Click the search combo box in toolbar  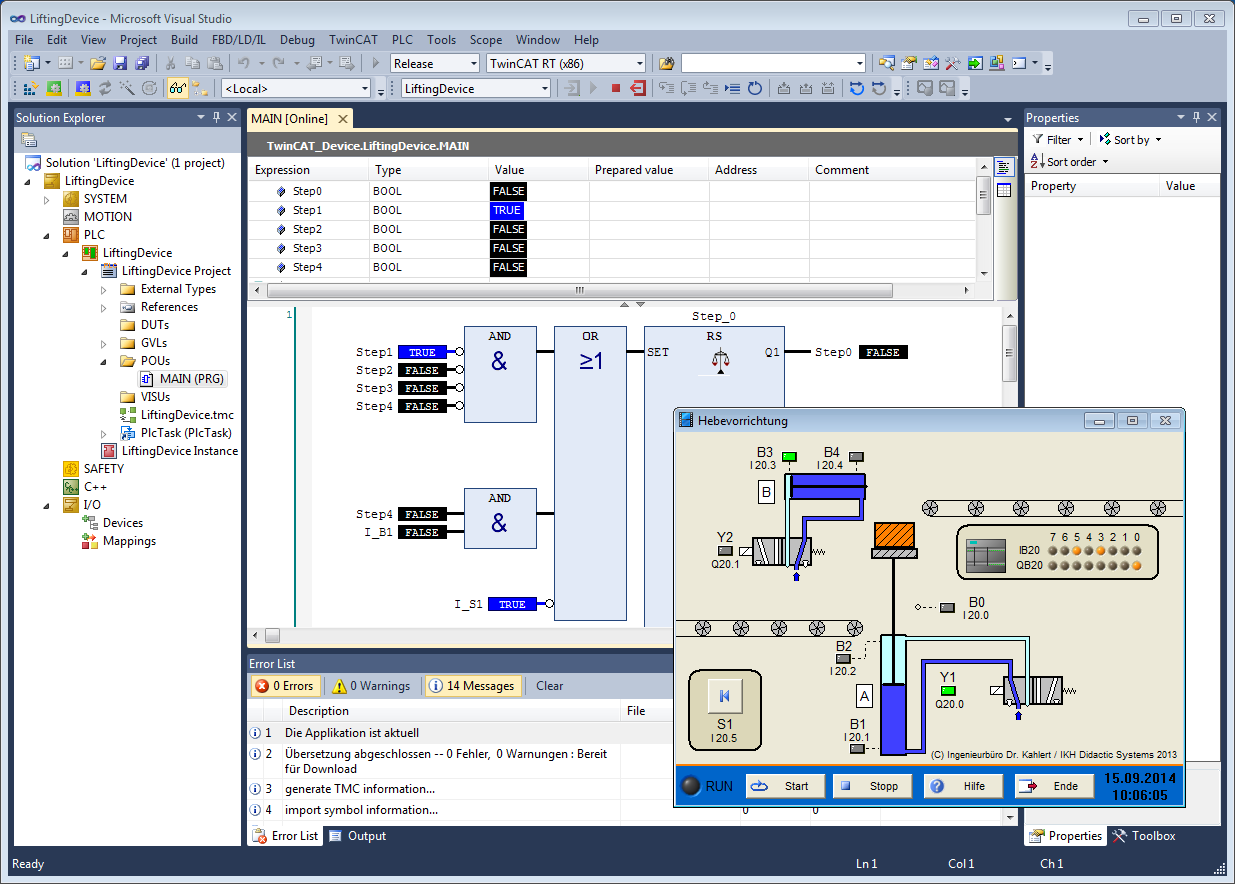coord(773,63)
